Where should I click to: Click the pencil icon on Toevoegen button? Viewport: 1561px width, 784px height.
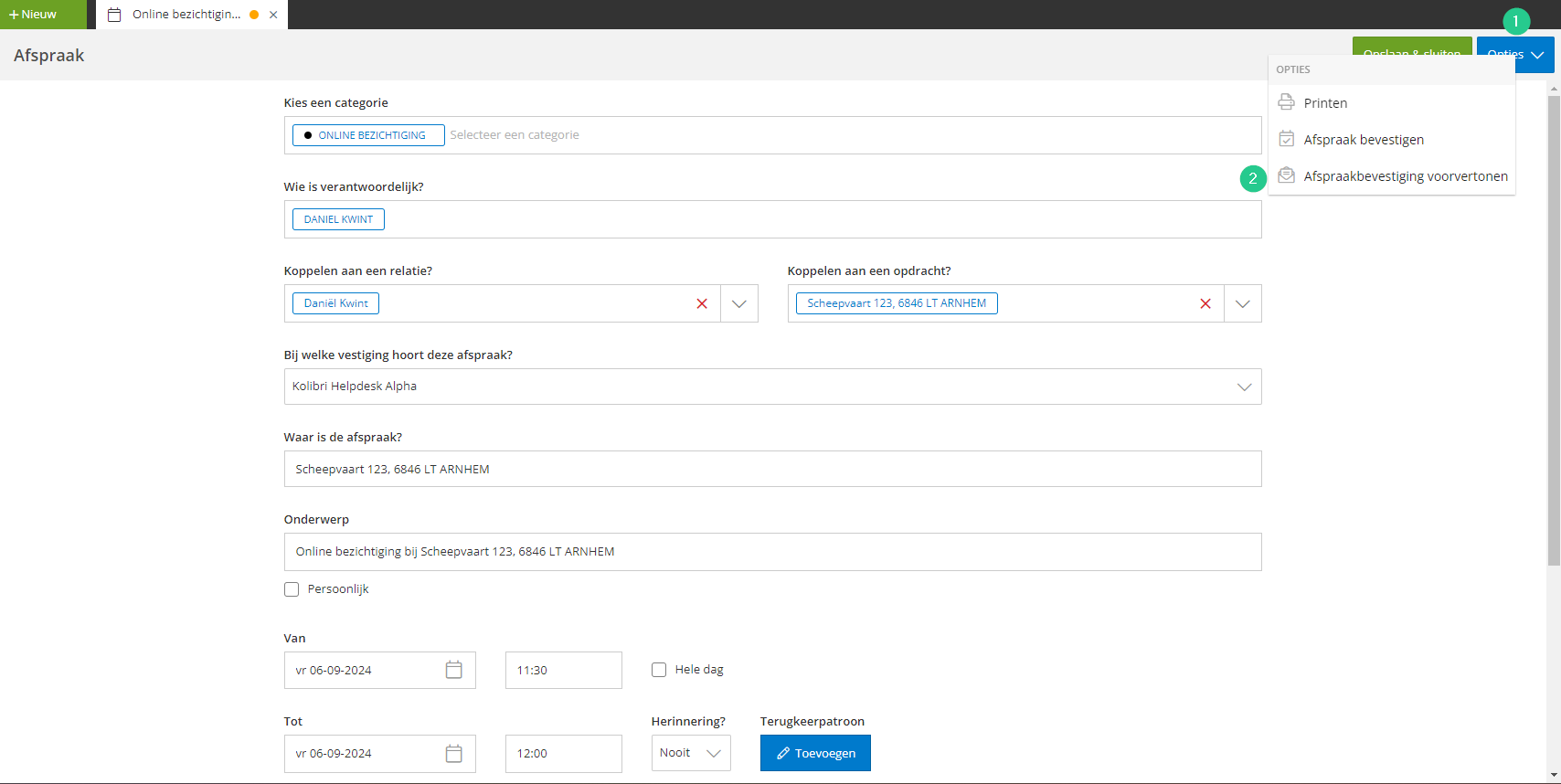click(783, 753)
